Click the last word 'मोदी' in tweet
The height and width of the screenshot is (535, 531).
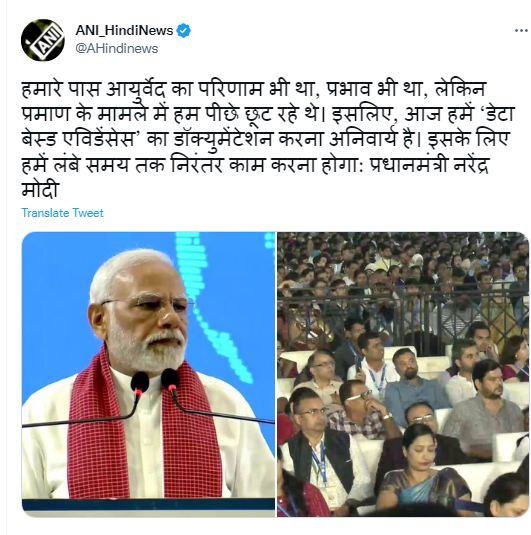pos(40,190)
